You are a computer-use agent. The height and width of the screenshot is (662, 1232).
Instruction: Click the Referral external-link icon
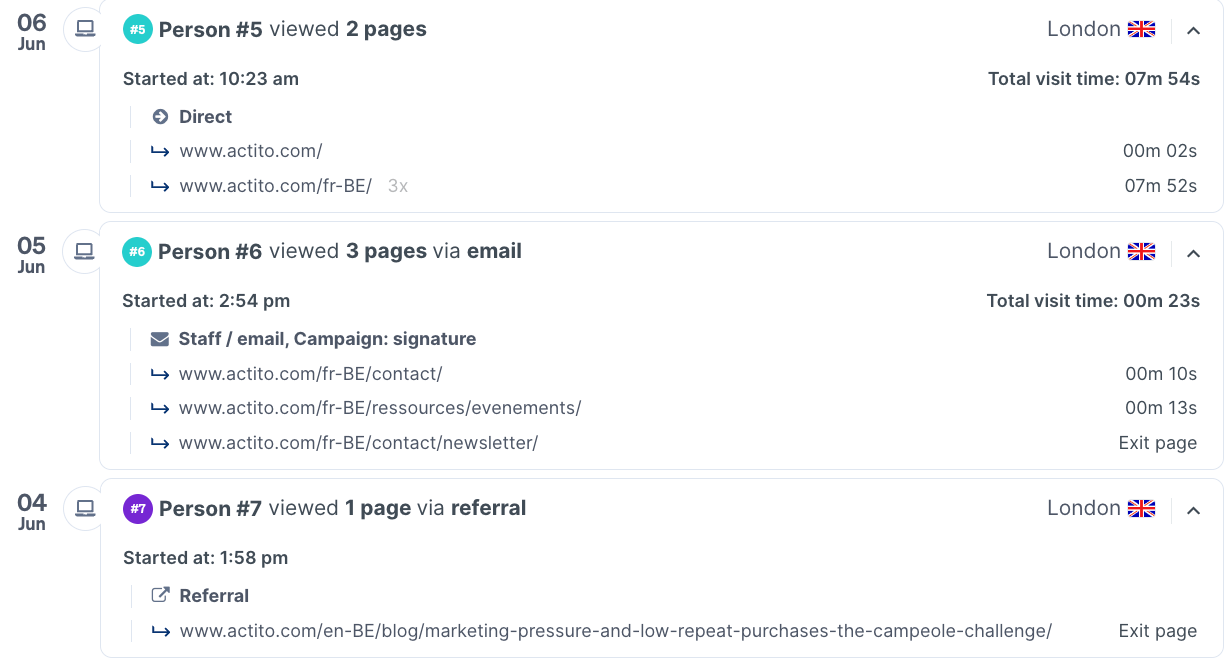(160, 595)
